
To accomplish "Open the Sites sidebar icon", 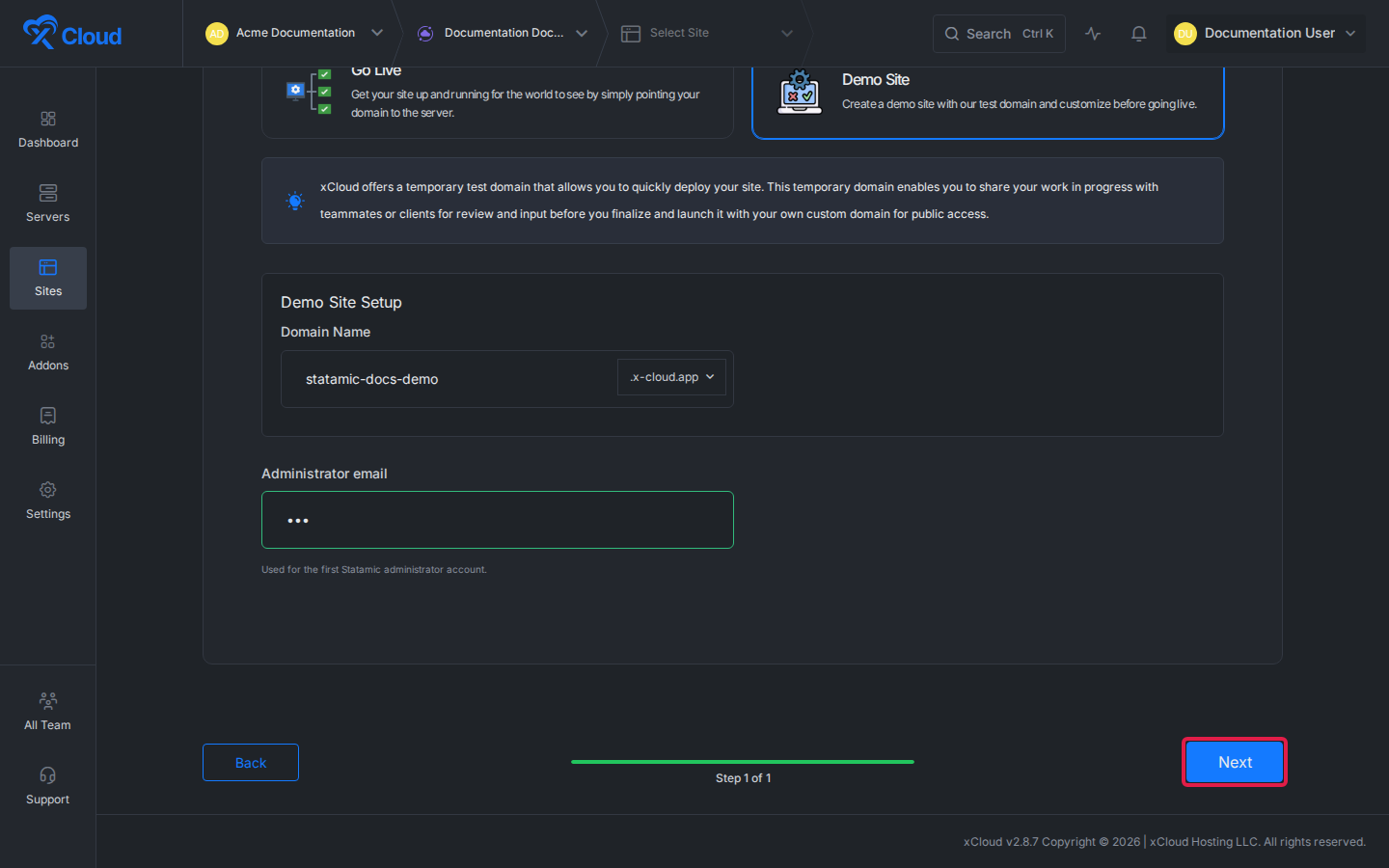I will point(48,267).
